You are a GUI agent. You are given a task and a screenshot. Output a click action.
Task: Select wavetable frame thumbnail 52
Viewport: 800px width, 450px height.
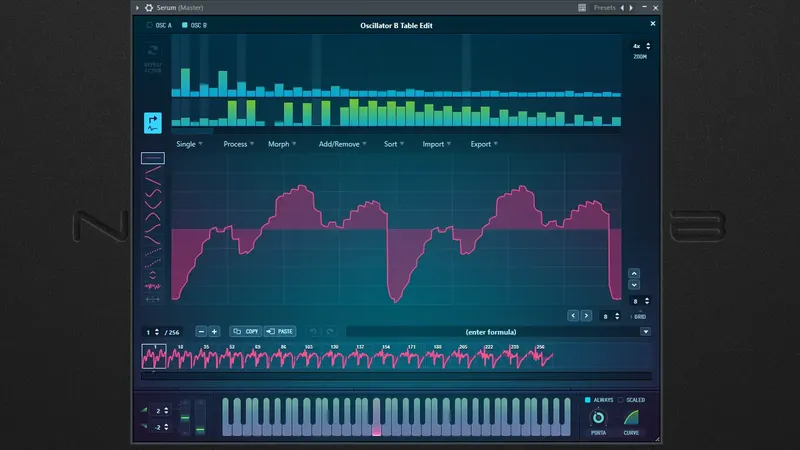click(x=232, y=356)
